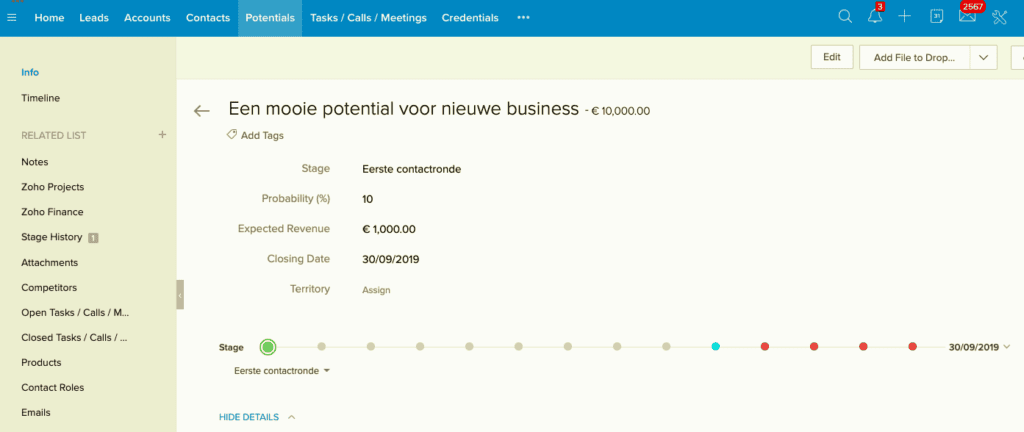Click the Edit button

tap(831, 58)
